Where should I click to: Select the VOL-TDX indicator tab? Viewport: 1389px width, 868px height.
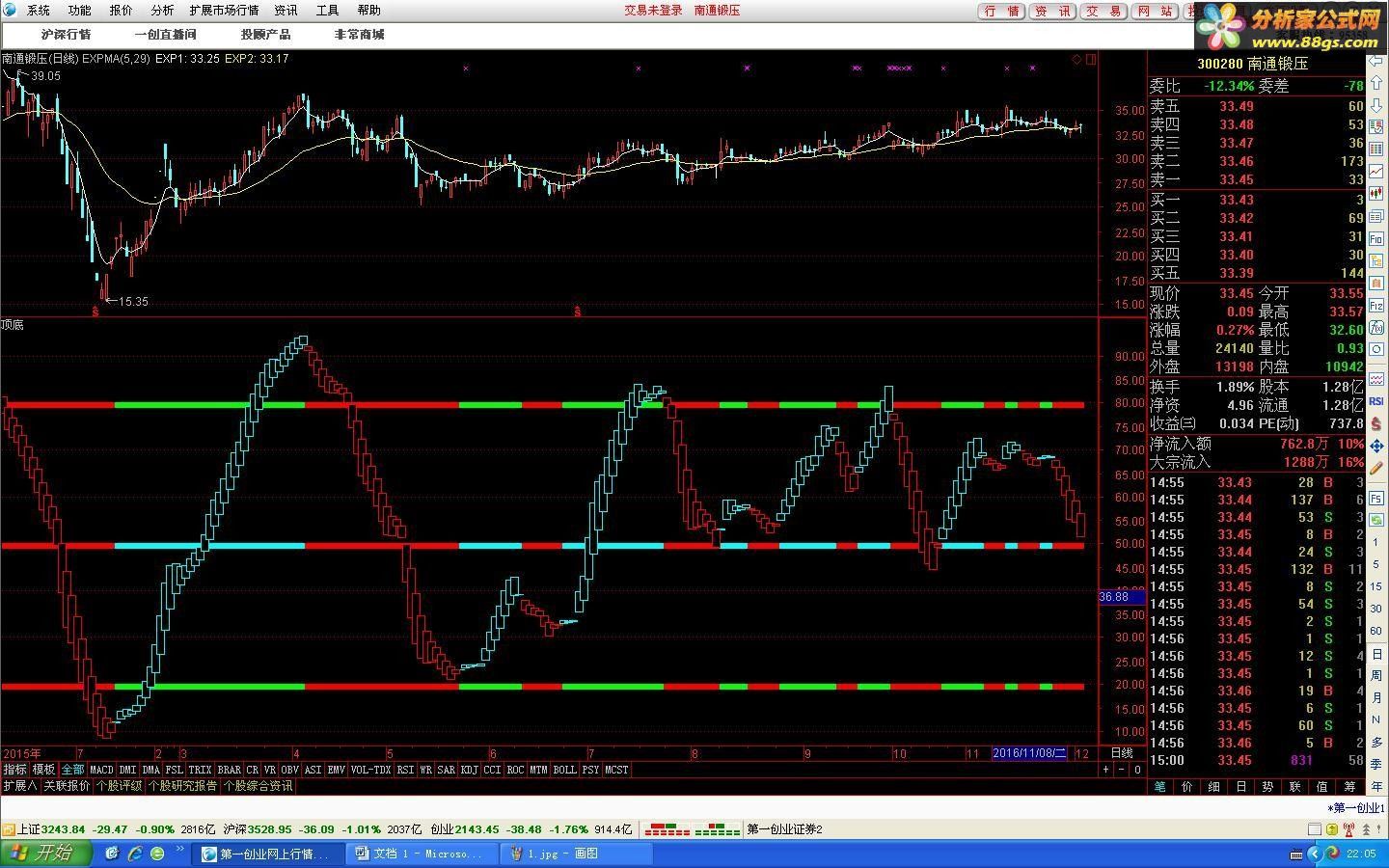(370, 770)
